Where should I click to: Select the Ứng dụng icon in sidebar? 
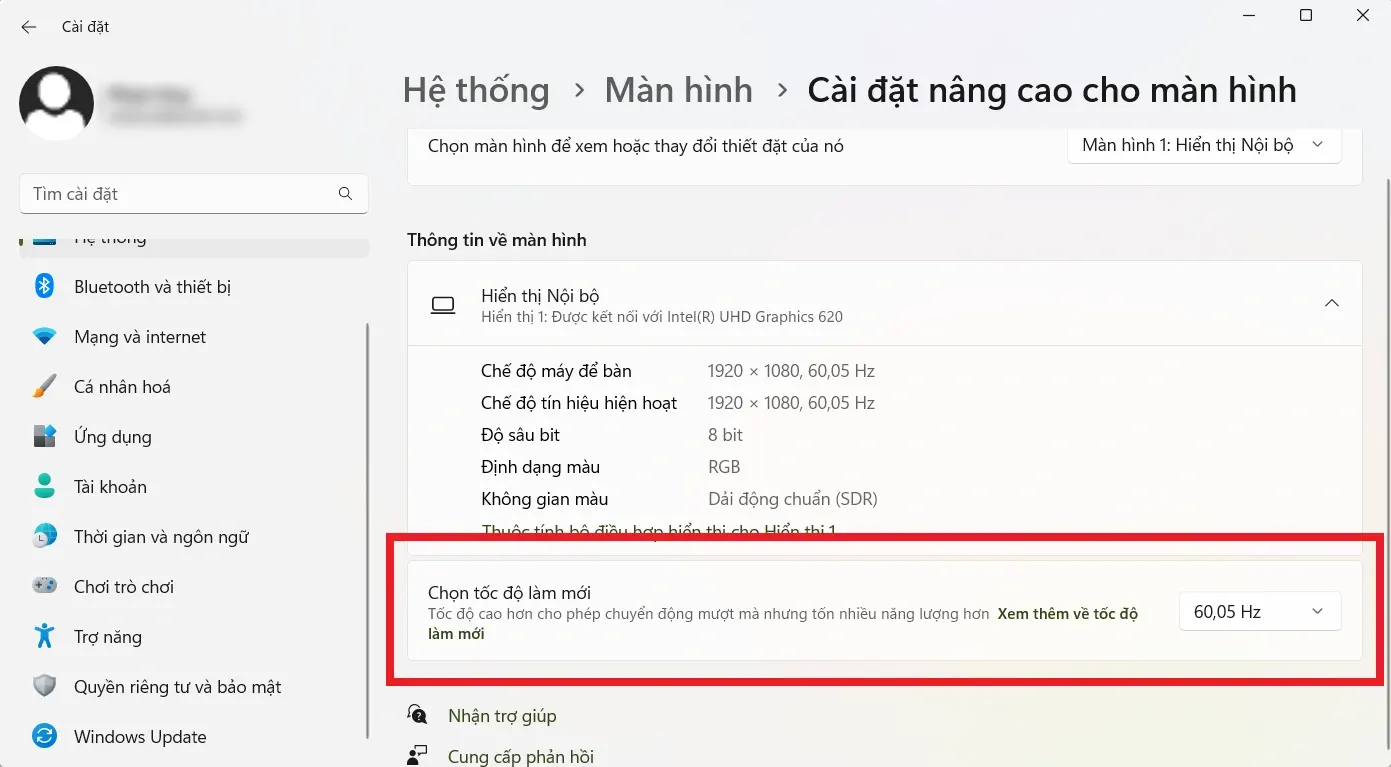44,436
